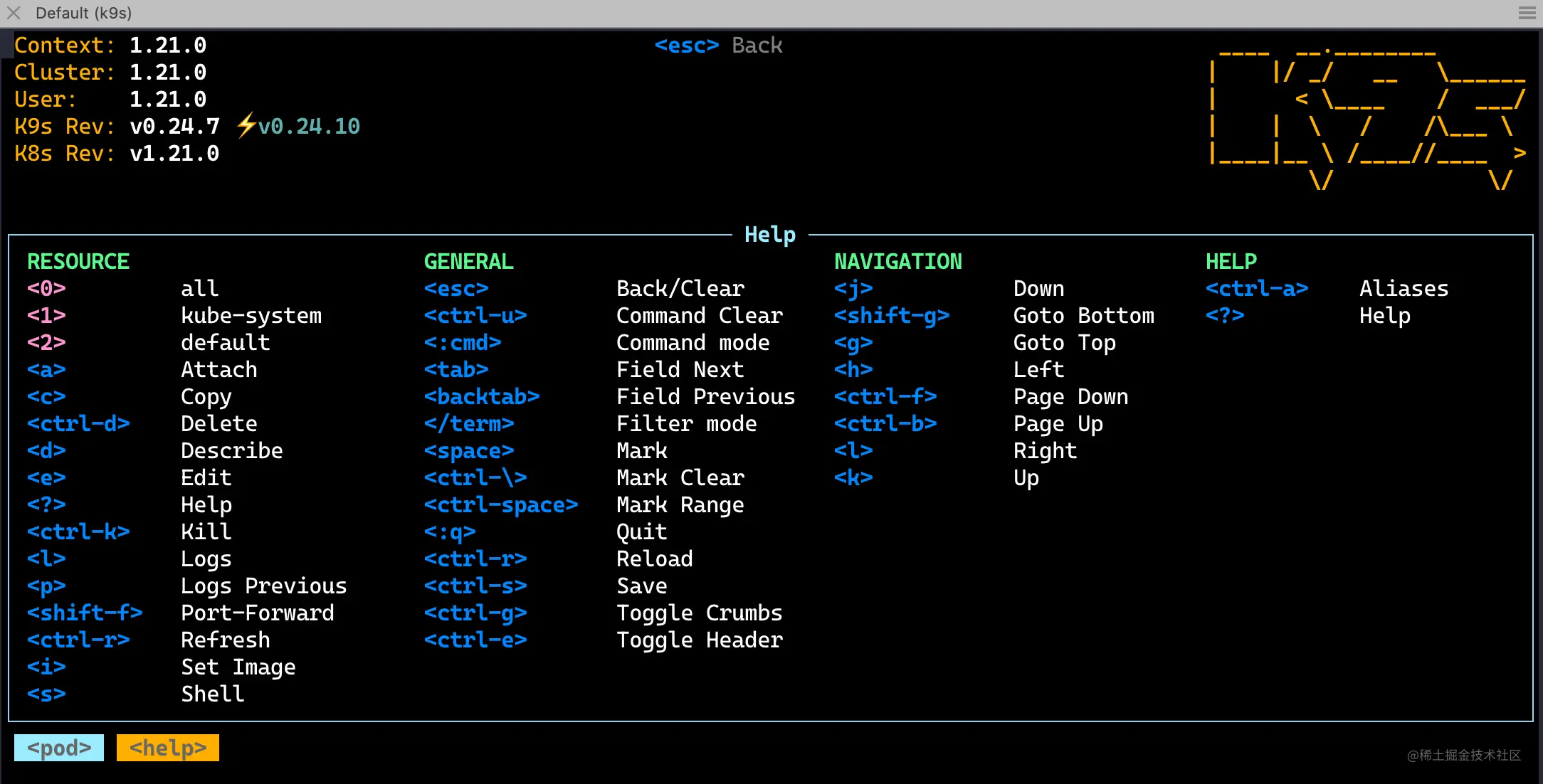Screen dimensions: 1543x784
Task: Click the K8s Rev value v1.21.0
Action: click(x=175, y=154)
